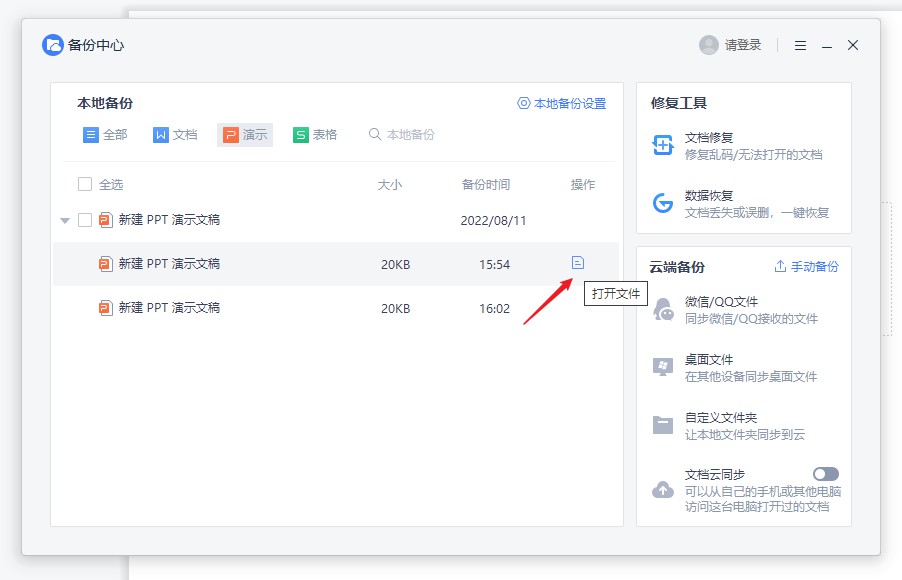
Task: Open the 自定义文件夹 folder sync icon
Action: tap(663, 421)
